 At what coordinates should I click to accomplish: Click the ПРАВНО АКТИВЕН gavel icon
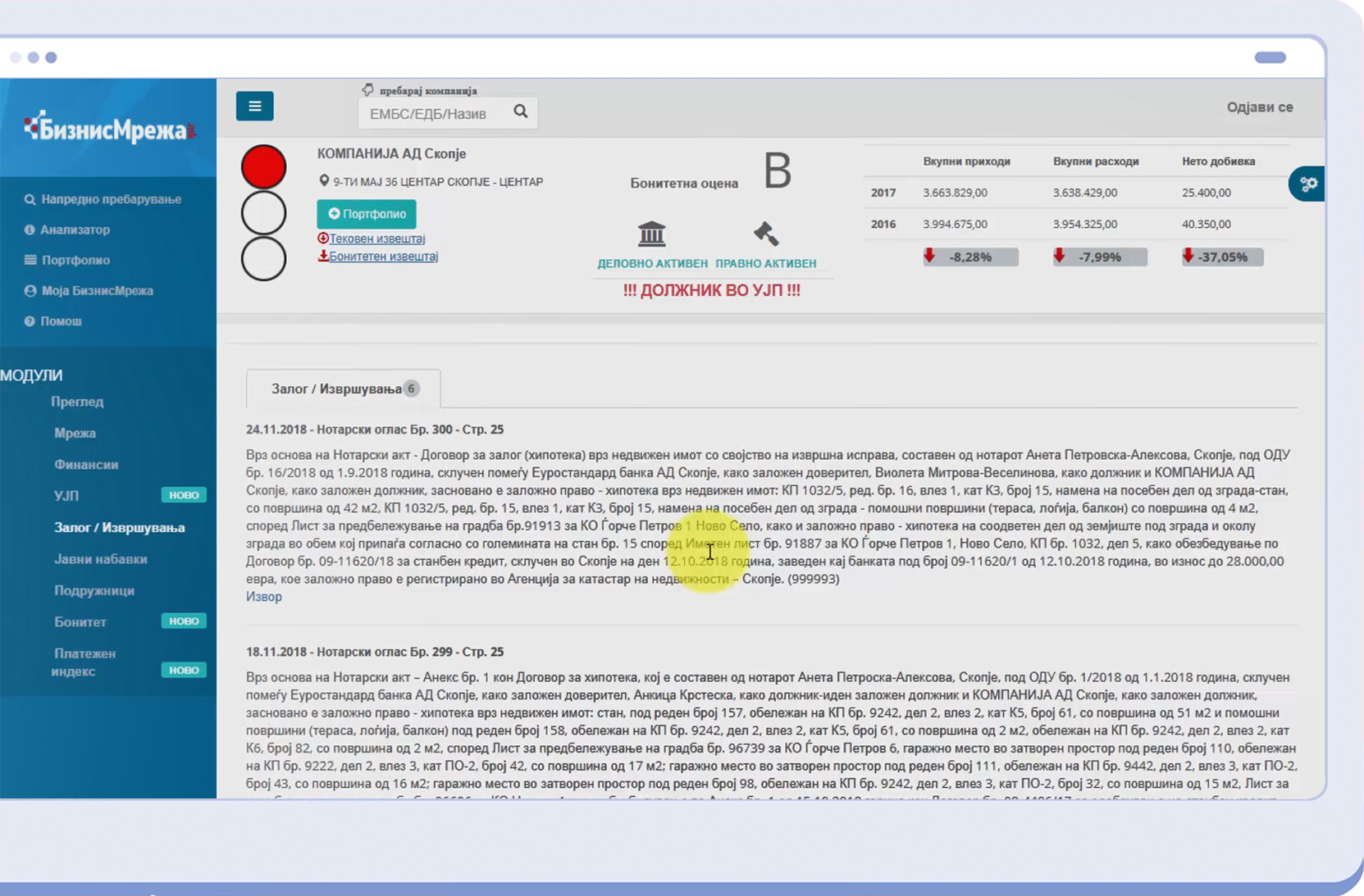click(x=766, y=234)
